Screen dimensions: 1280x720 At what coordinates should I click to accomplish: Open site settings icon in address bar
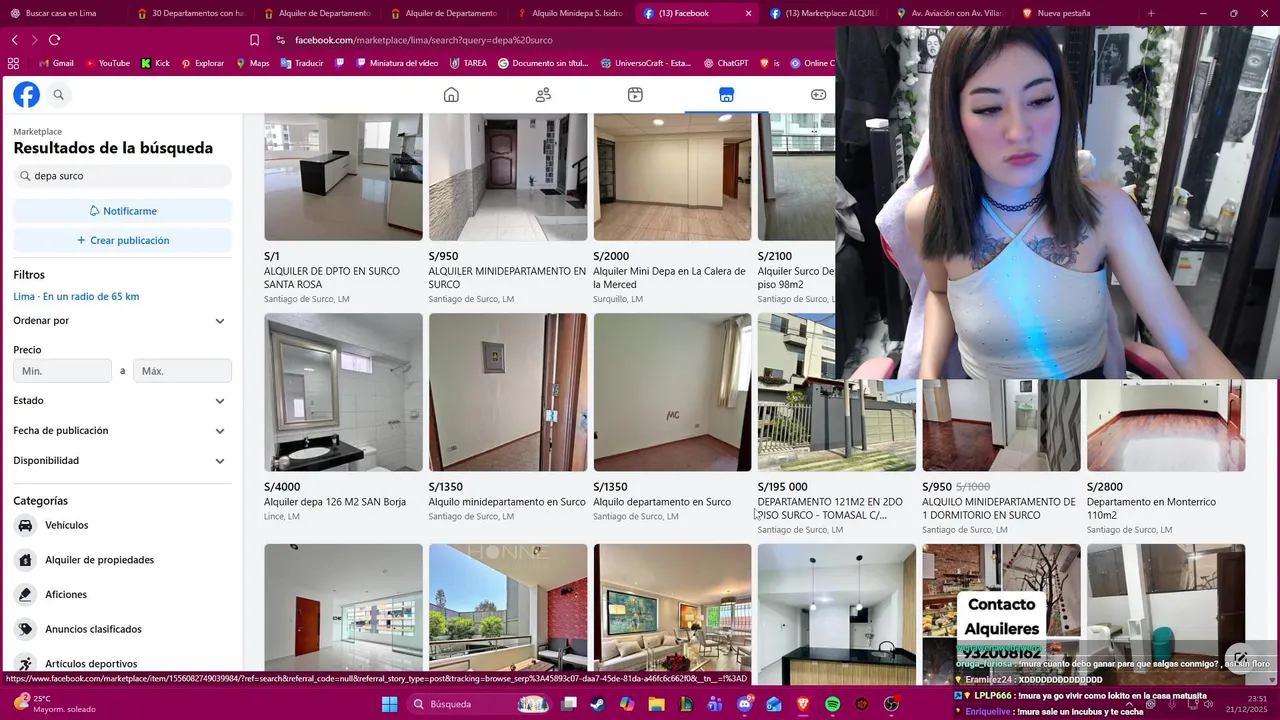(281, 40)
